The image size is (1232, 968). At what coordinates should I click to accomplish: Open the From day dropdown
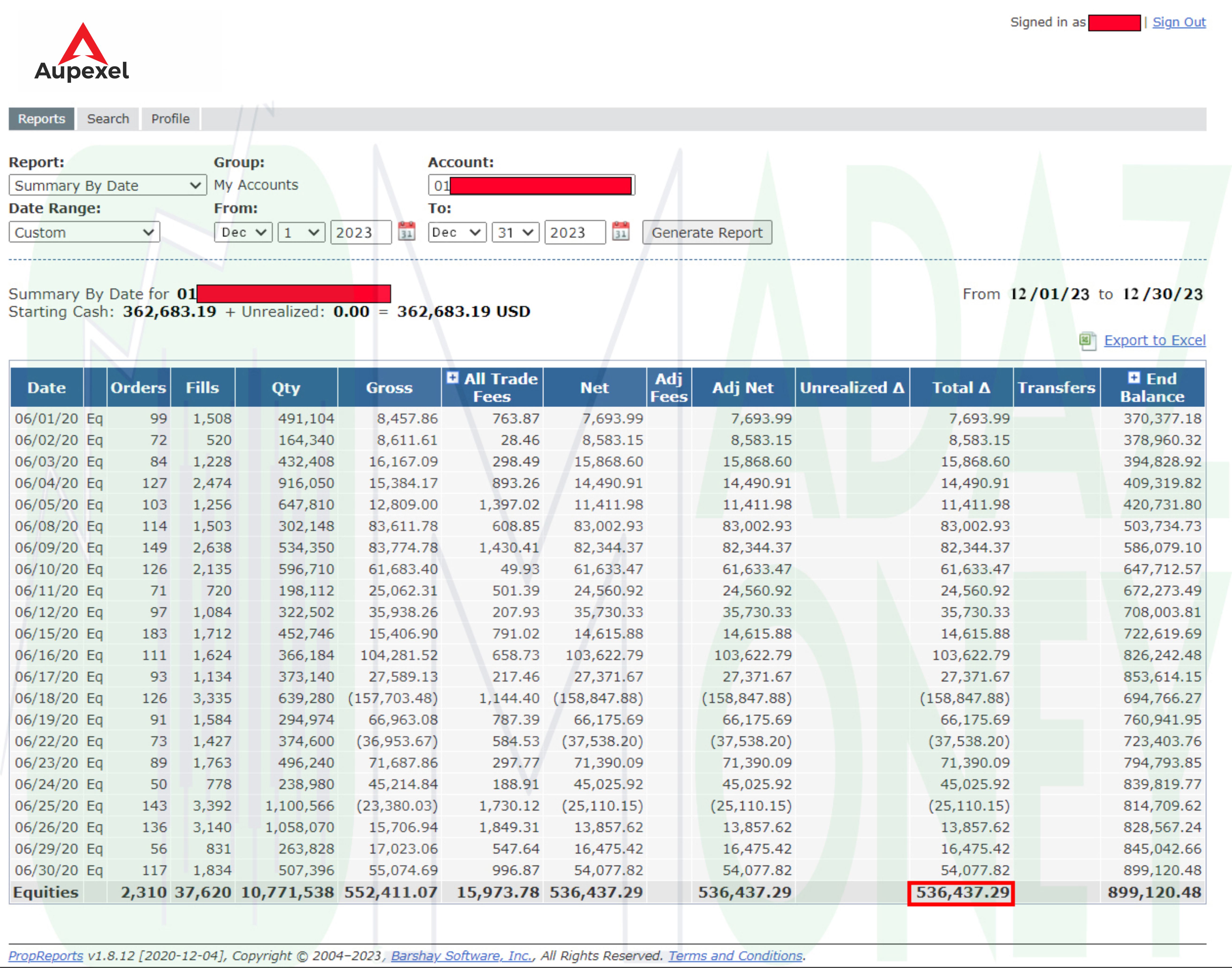302,232
